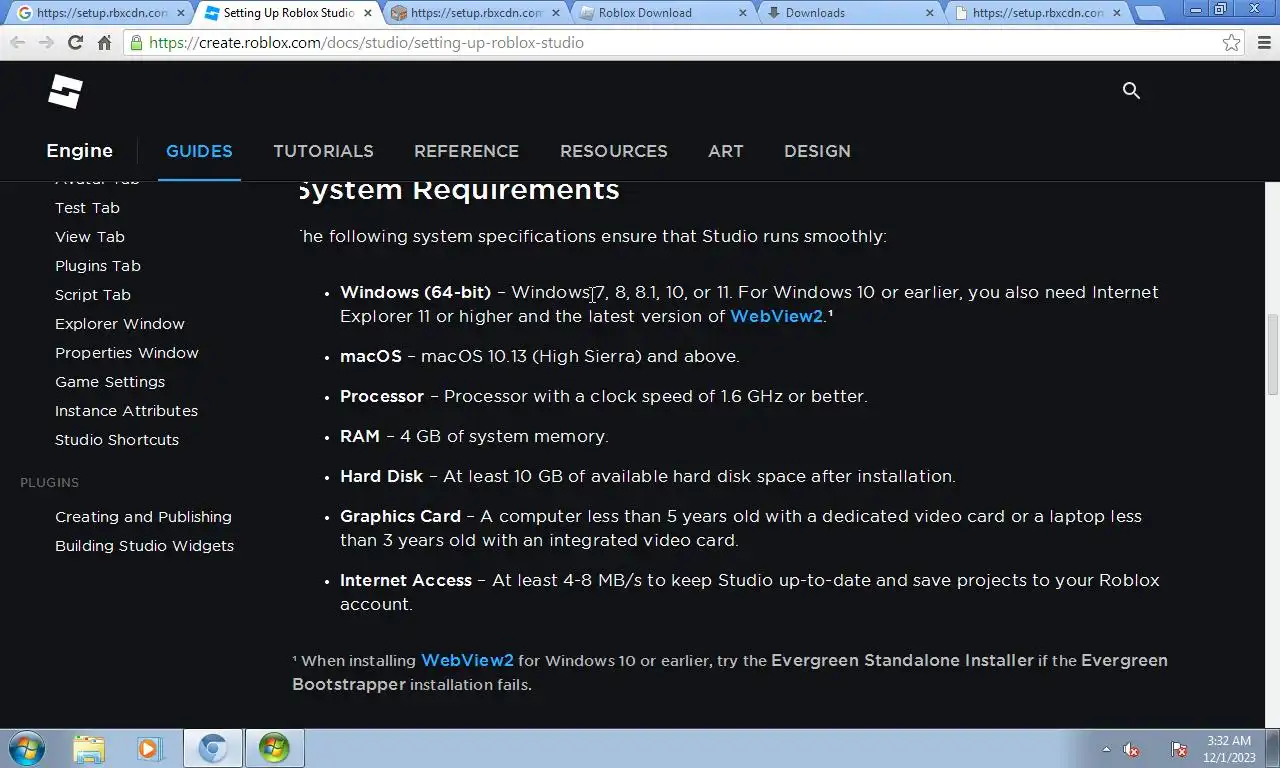Click the Engine heading link
The height and width of the screenshot is (768, 1280).
pyautogui.click(x=79, y=151)
